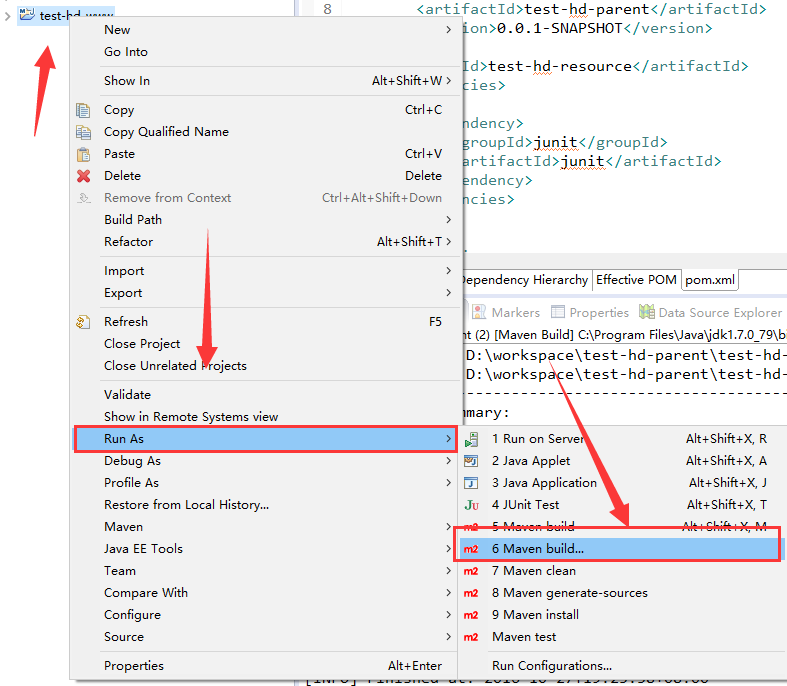Screen dimensions: 787x686
Task: Click the Copy Qualified Name icon
Action: (83, 132)
